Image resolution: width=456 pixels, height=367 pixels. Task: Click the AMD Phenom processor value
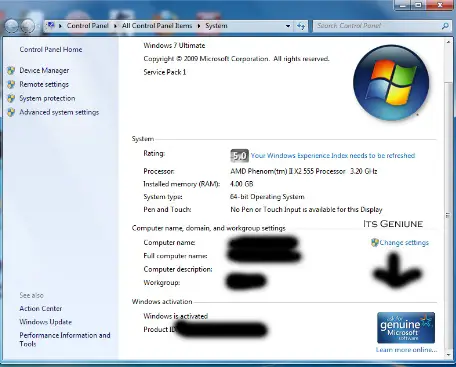point(304,171)
